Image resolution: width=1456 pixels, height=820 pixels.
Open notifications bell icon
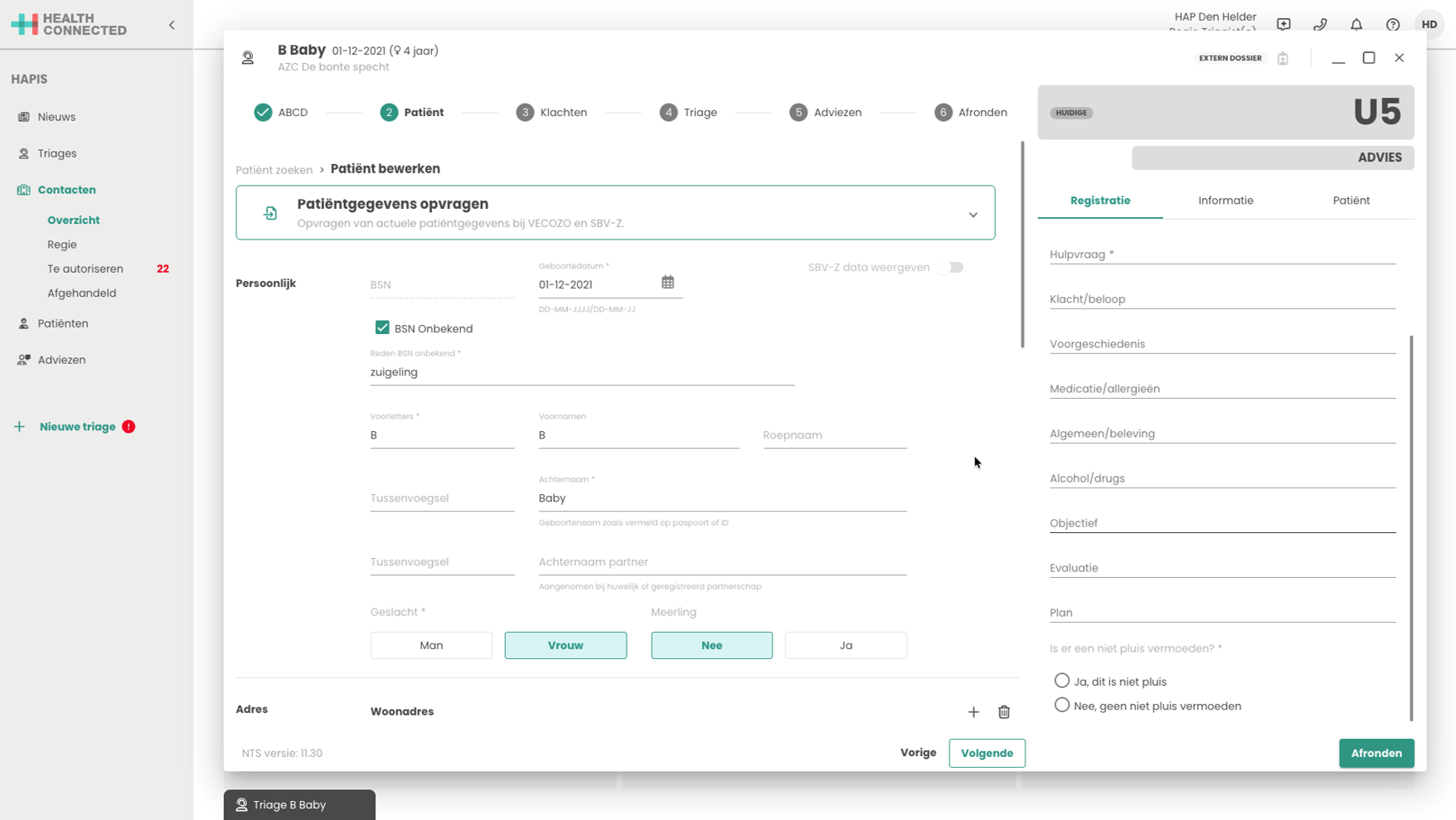tap(1357, 25)
